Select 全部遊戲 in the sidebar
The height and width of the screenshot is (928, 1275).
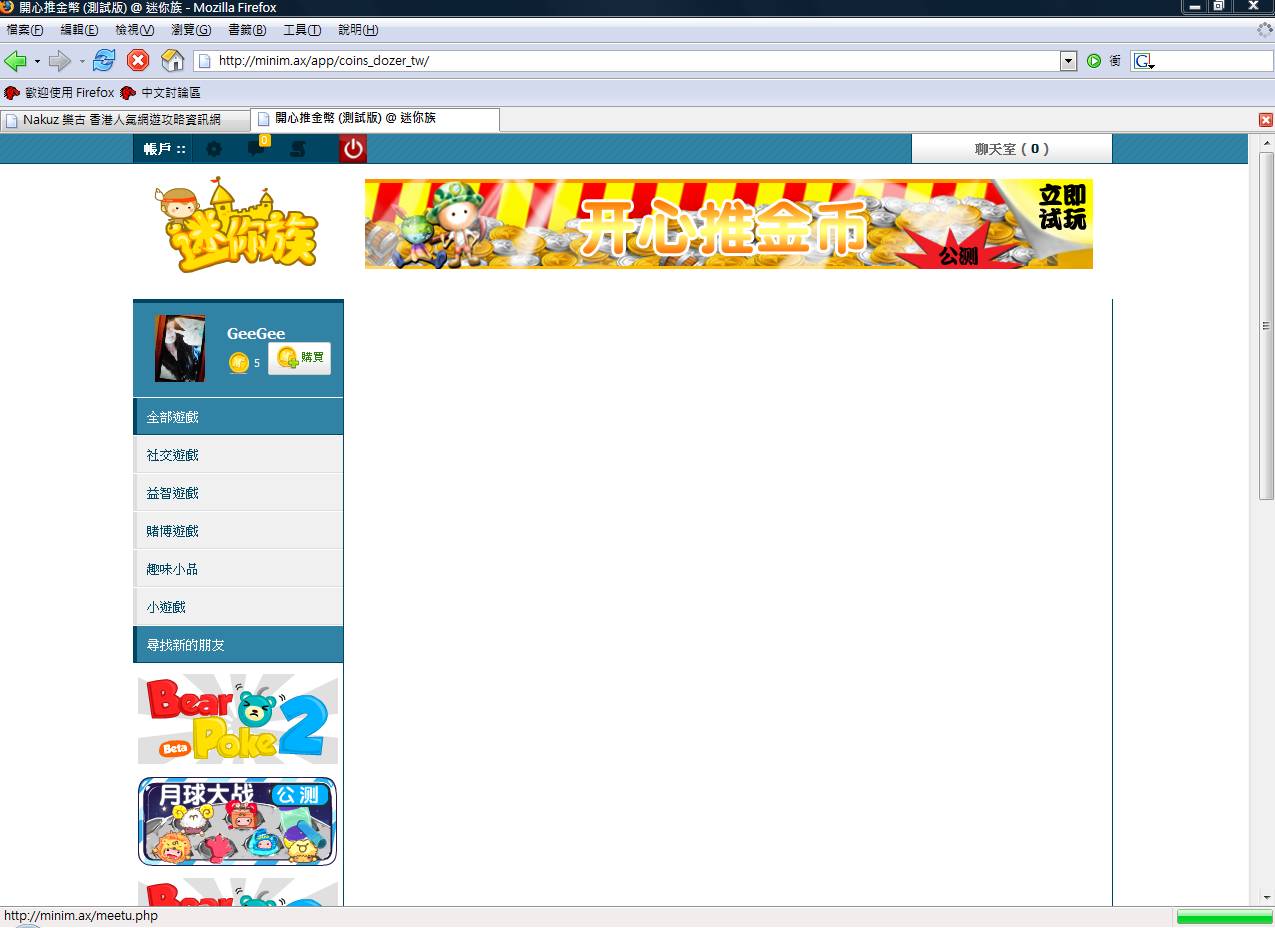point(238,417)
